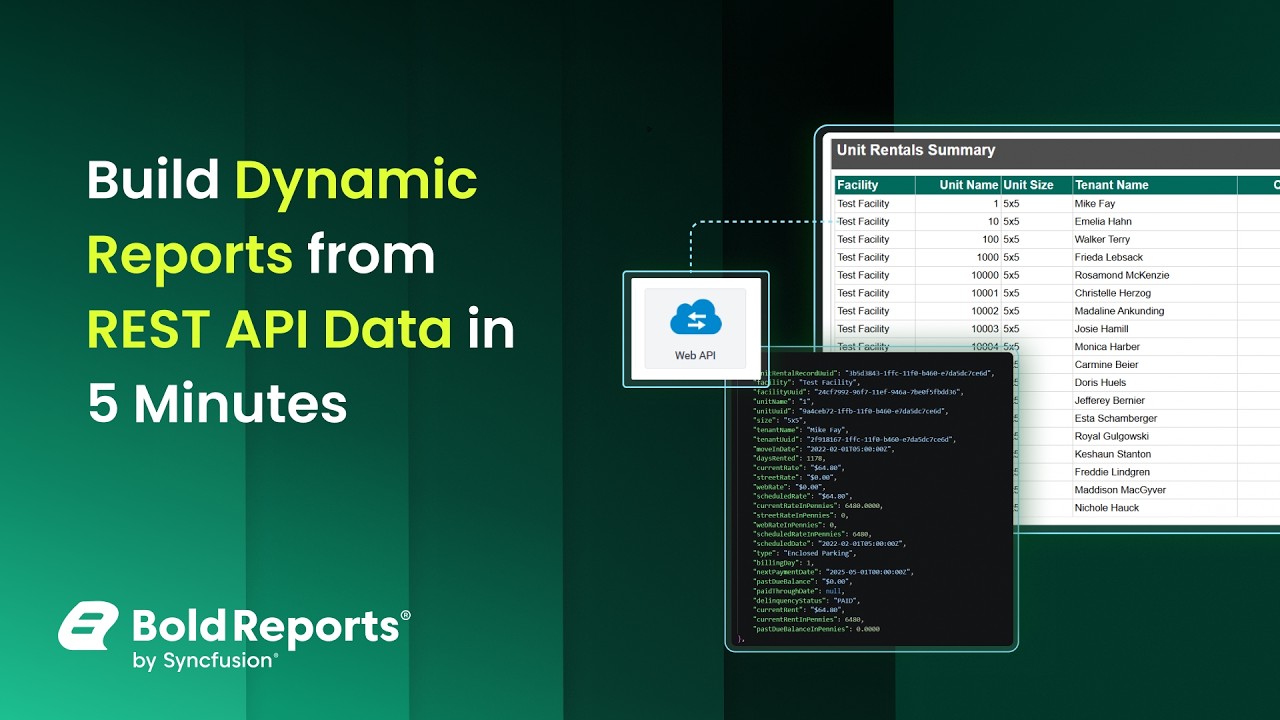Click the 5x5 size cell in Emelia Hahn row

point(1011,222)
